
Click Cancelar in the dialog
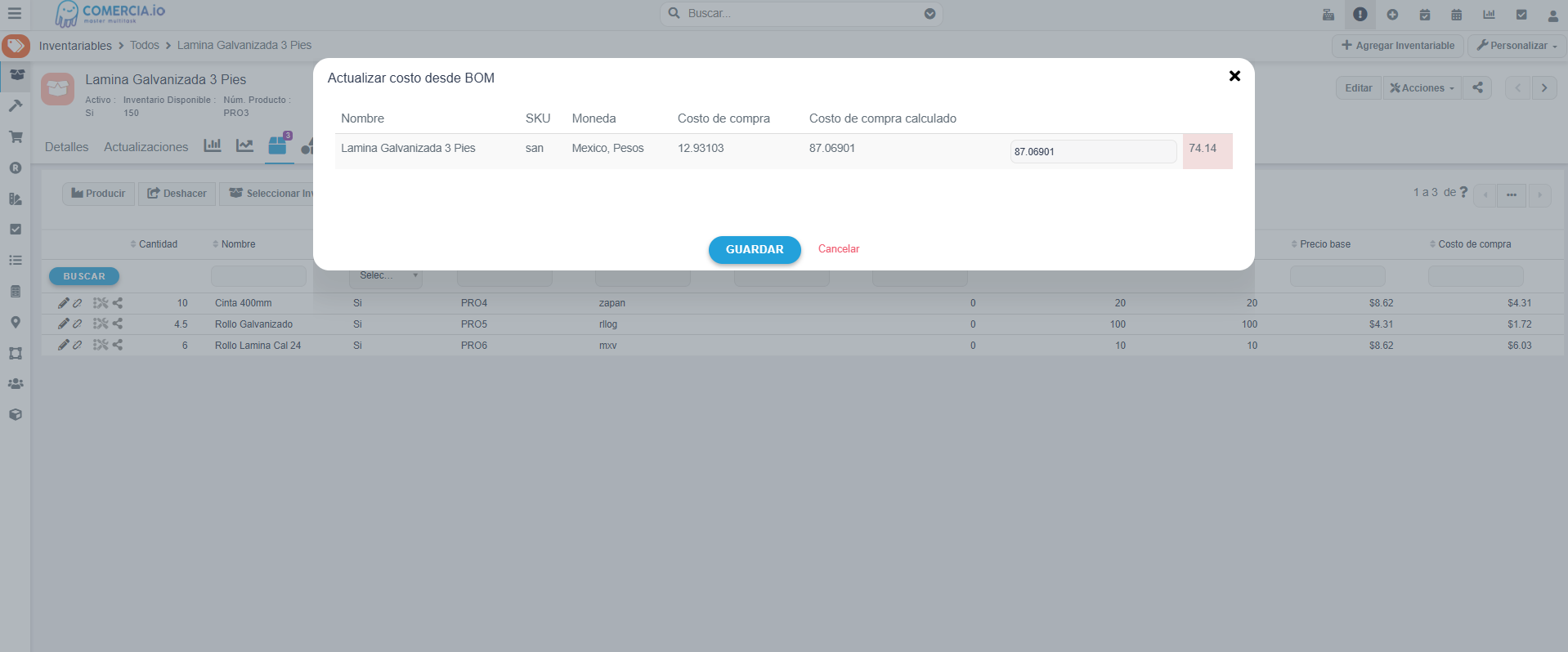point(839,249)
